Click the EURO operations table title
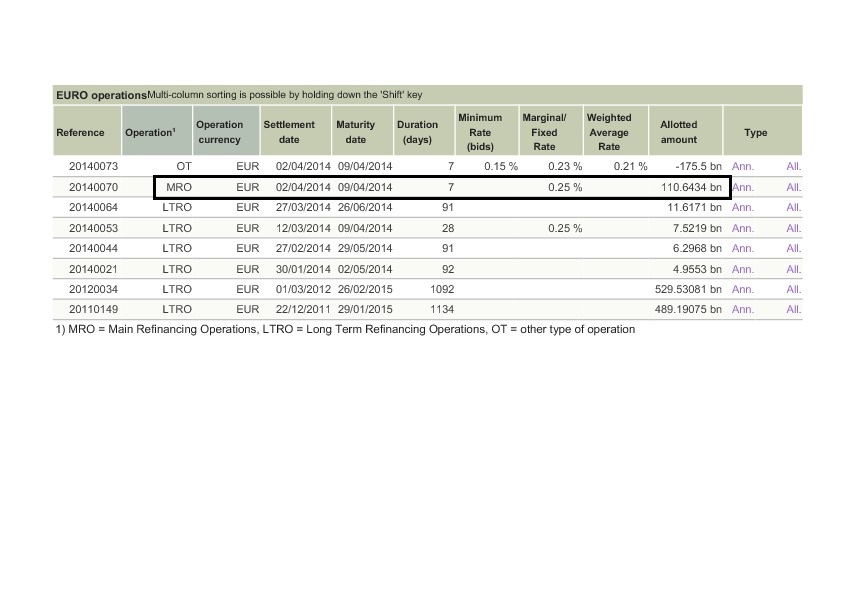Image resolution: width=842 pixels, height=595 pixels. [101, 95]
